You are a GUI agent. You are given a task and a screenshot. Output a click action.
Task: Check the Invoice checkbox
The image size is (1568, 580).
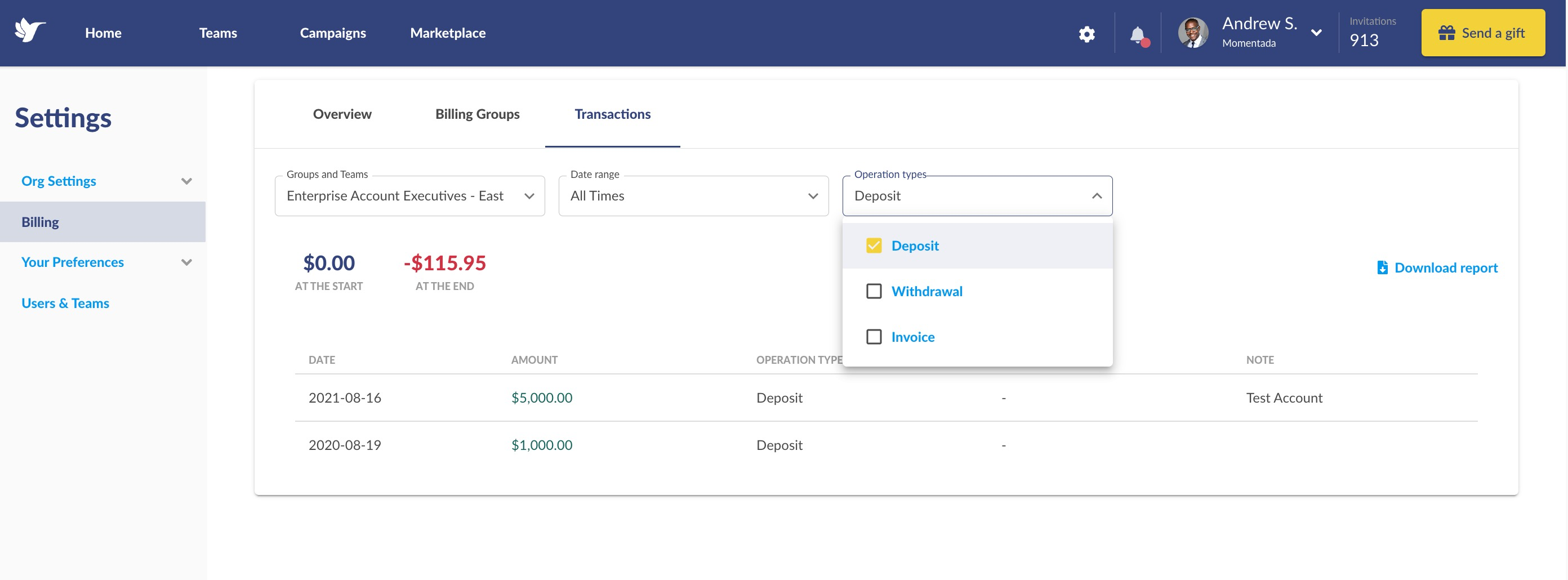[874, 337]
